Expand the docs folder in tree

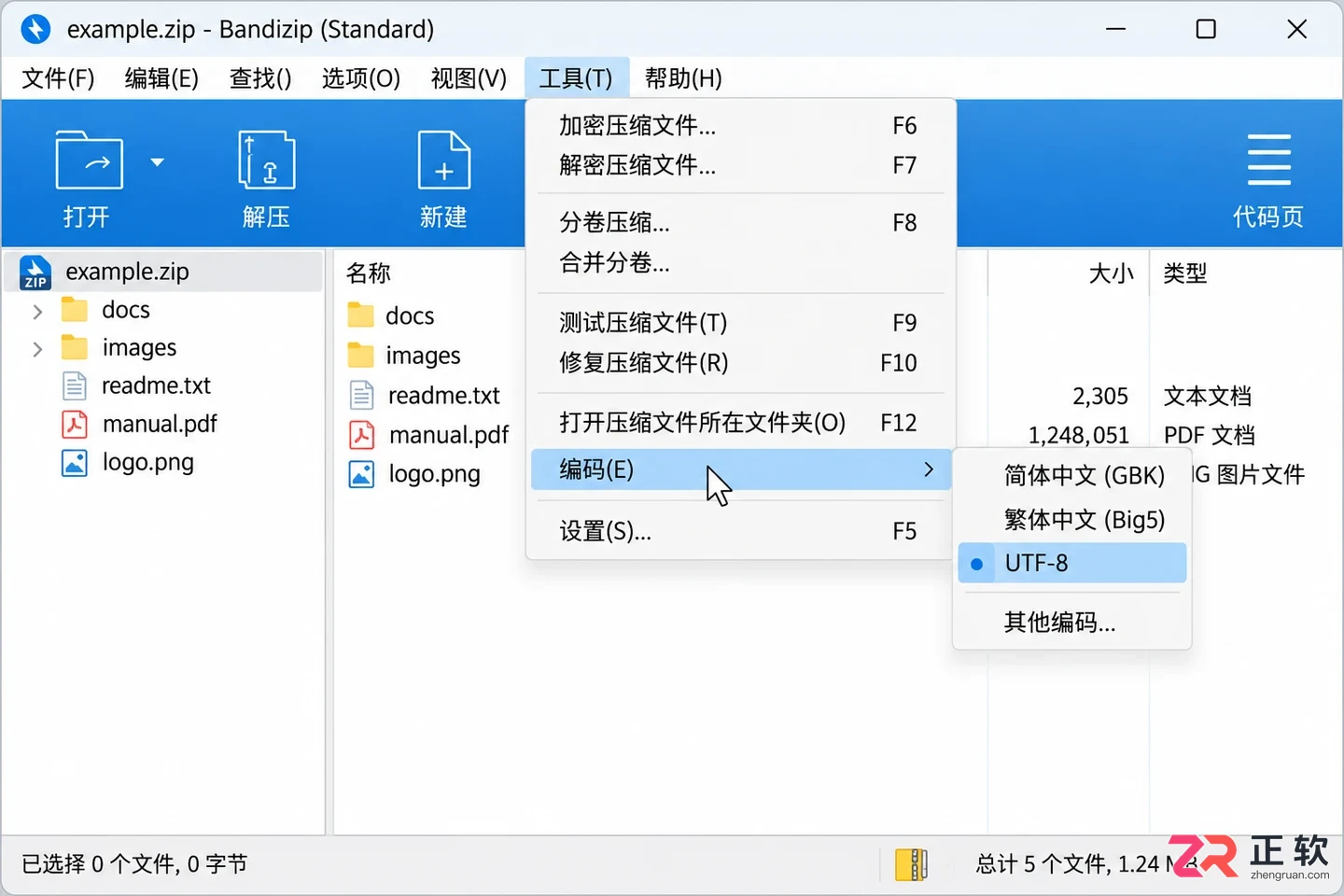(37, 311)
